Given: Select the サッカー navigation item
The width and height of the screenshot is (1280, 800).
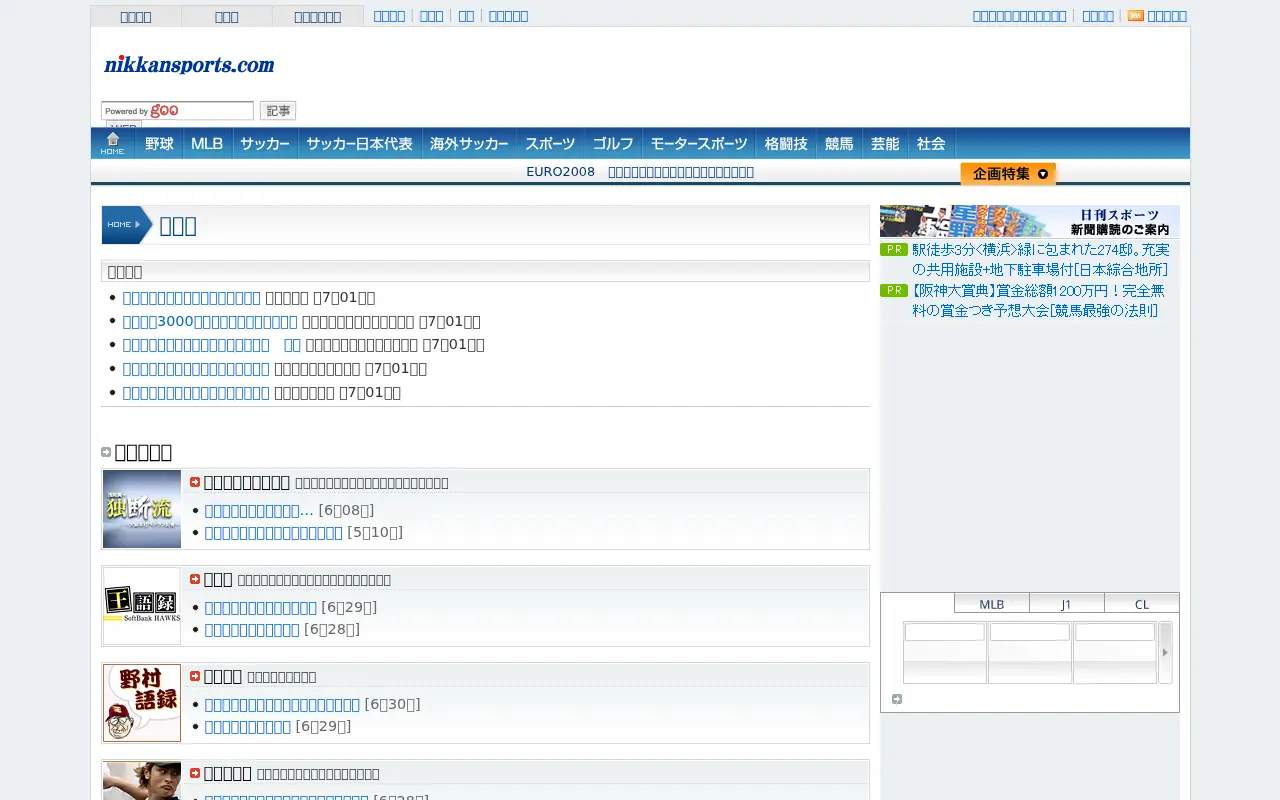Looking at the screenshot, I should coord(265,143).
